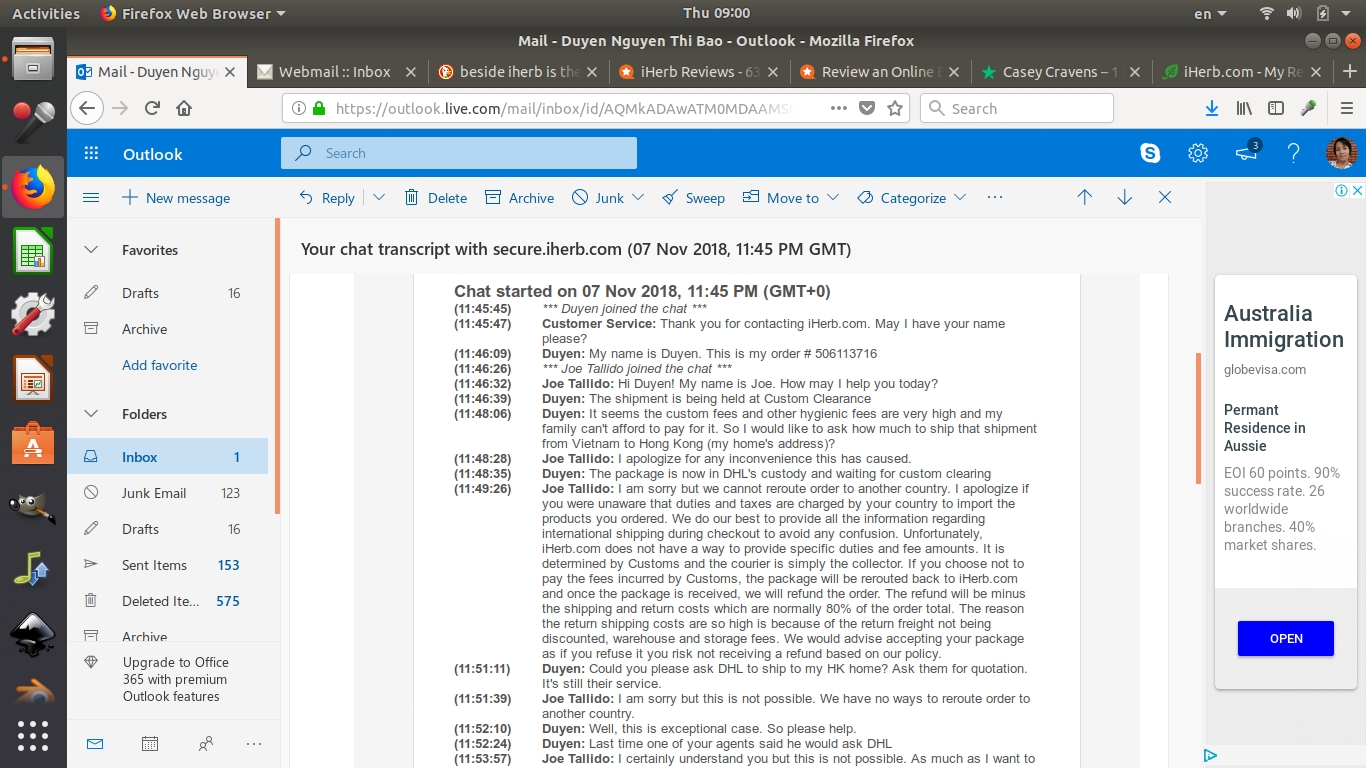Switch to the iHerb Reviews tab
Viewport: 1366px width, 768px height.
point(689,72)
